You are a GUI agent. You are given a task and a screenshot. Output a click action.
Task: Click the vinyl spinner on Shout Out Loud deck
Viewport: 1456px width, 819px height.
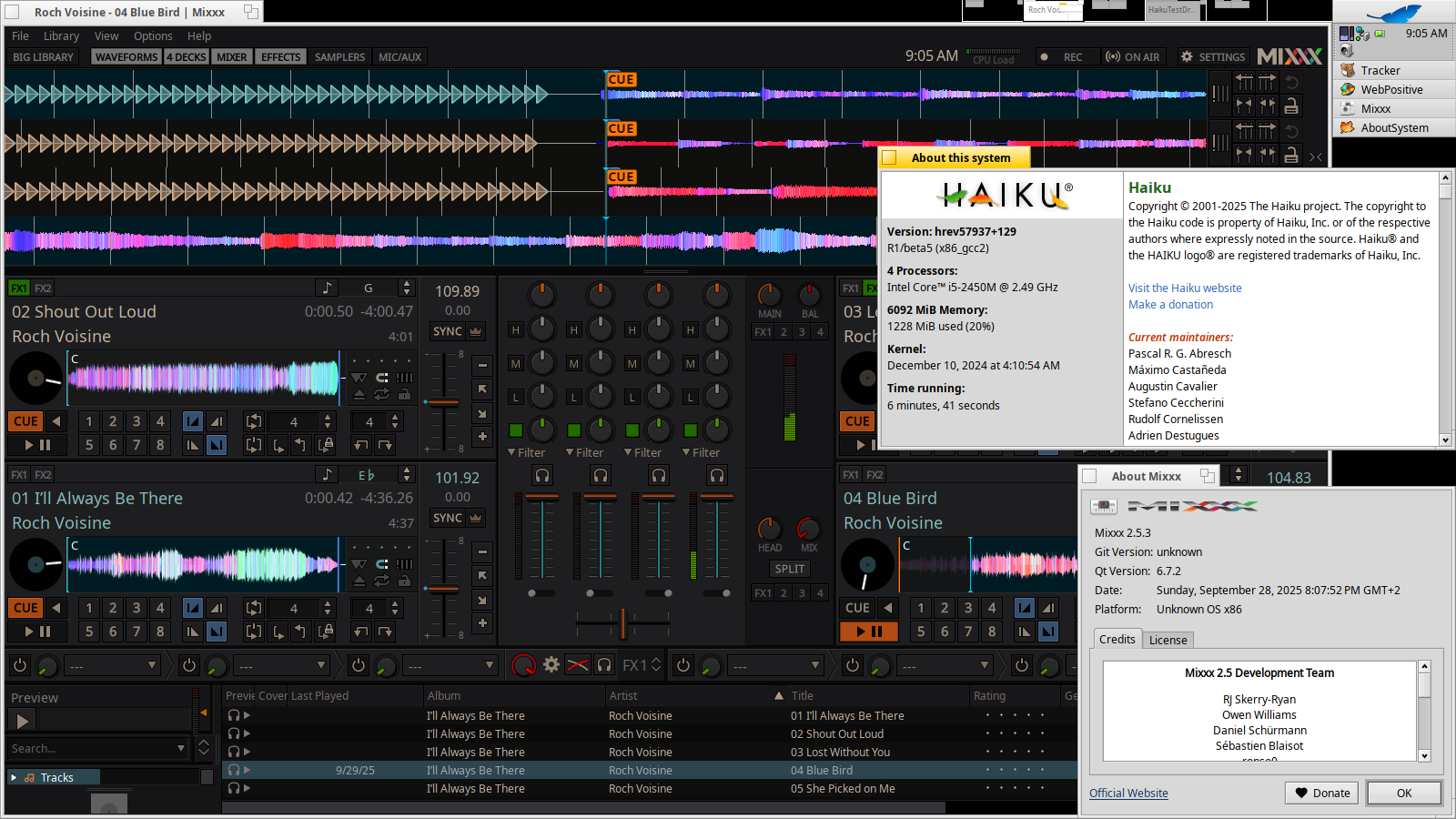pos(36,378)
